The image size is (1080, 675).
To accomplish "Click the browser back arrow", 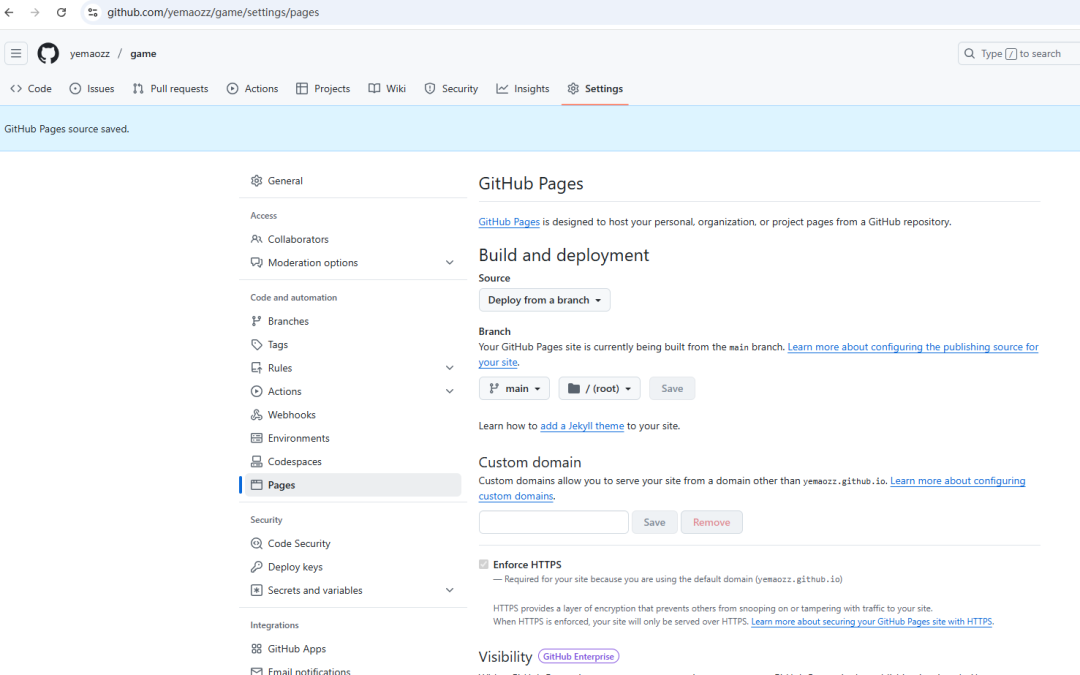I will click(9, 12).
